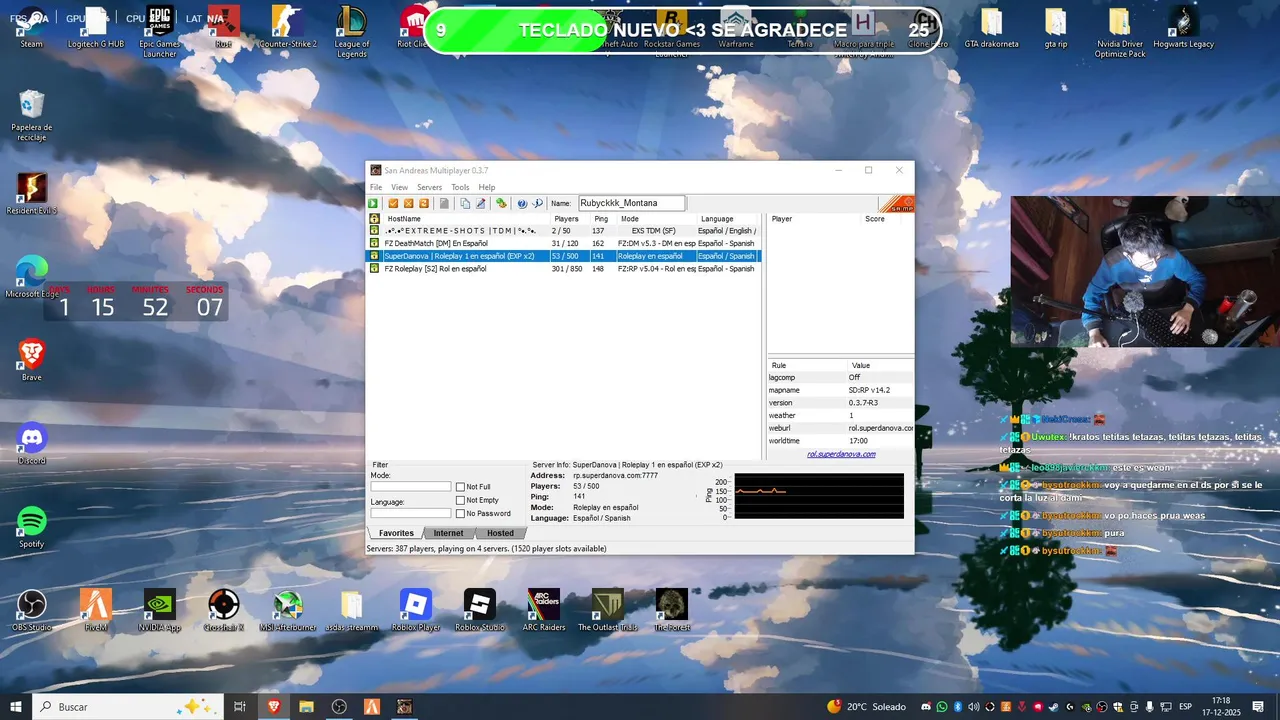Enable the Not Empty filter checkbox
This screenshot has height=720, width=1280.
tap(460, 500)
